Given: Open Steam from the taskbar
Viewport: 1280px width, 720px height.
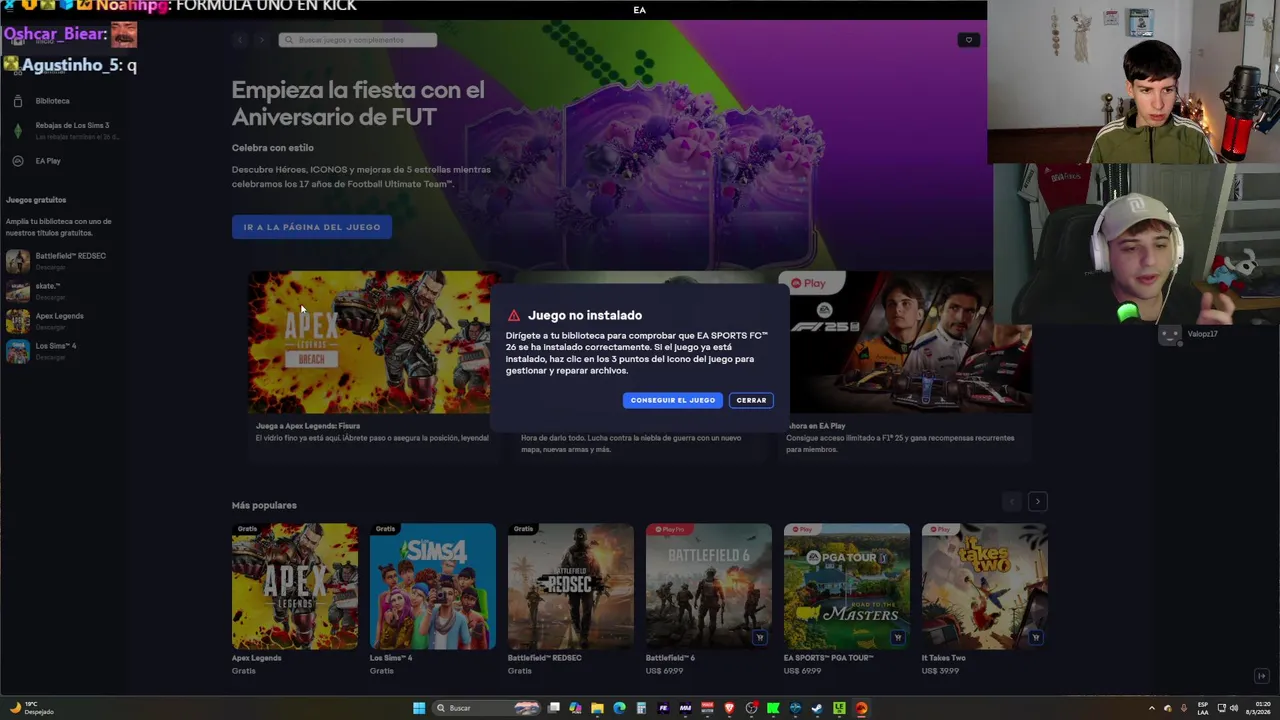Looking at the screenshot, I should pyautogui.click(x=817, y=708).
